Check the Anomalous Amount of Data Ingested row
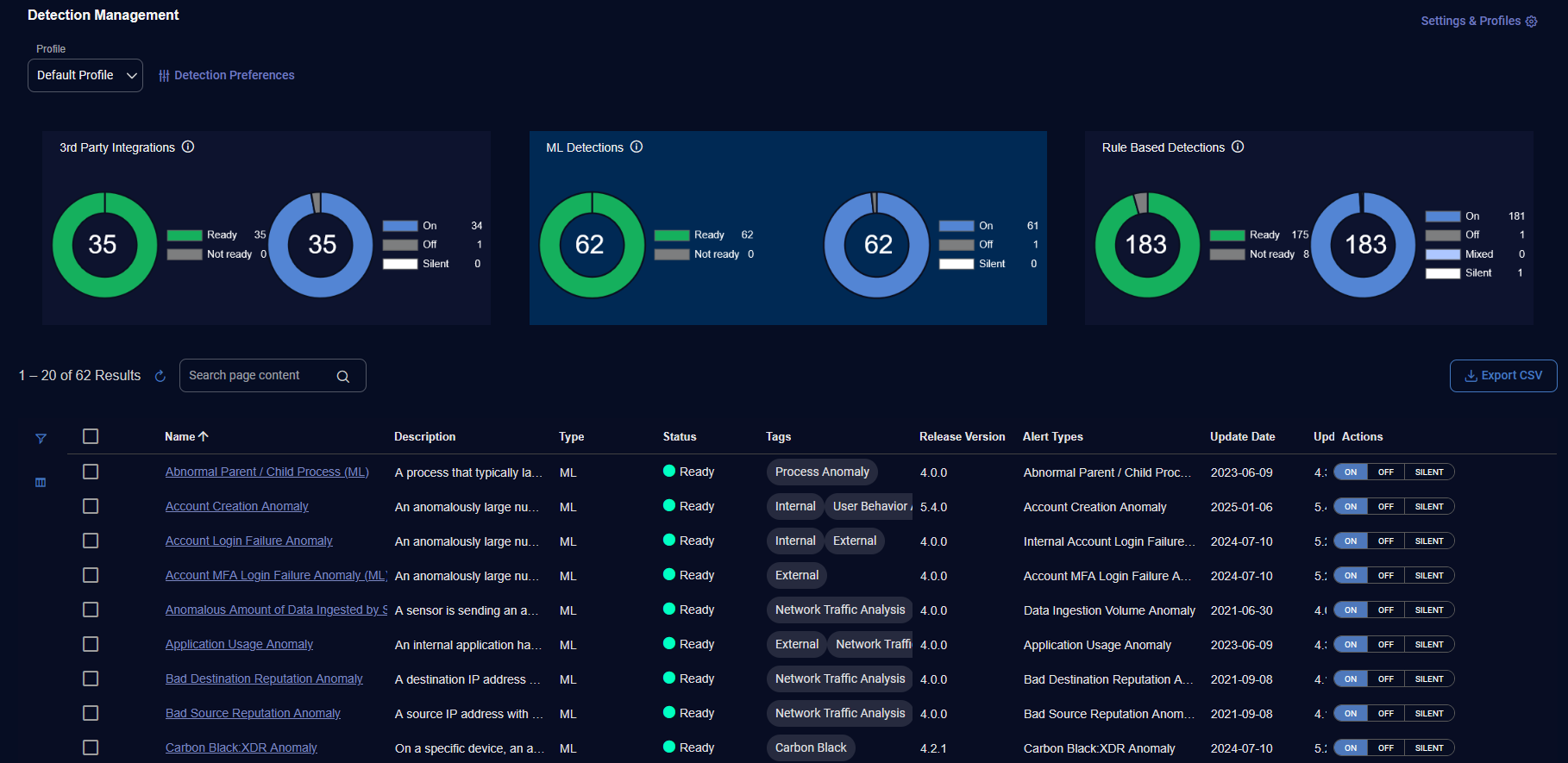The height and width of the screenshot is (763, 1568). click(x=91, y=610)
